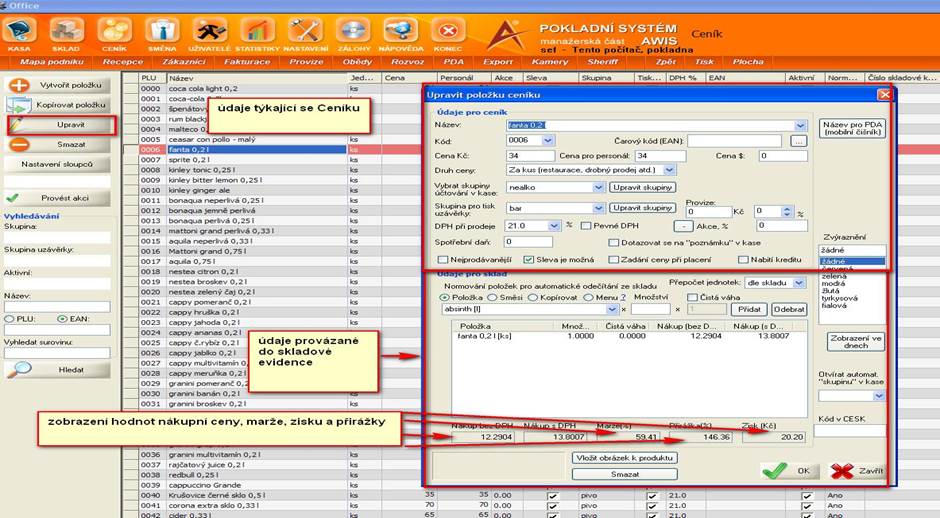Close the Upravit položku ceníku dialog

point(884,95)
